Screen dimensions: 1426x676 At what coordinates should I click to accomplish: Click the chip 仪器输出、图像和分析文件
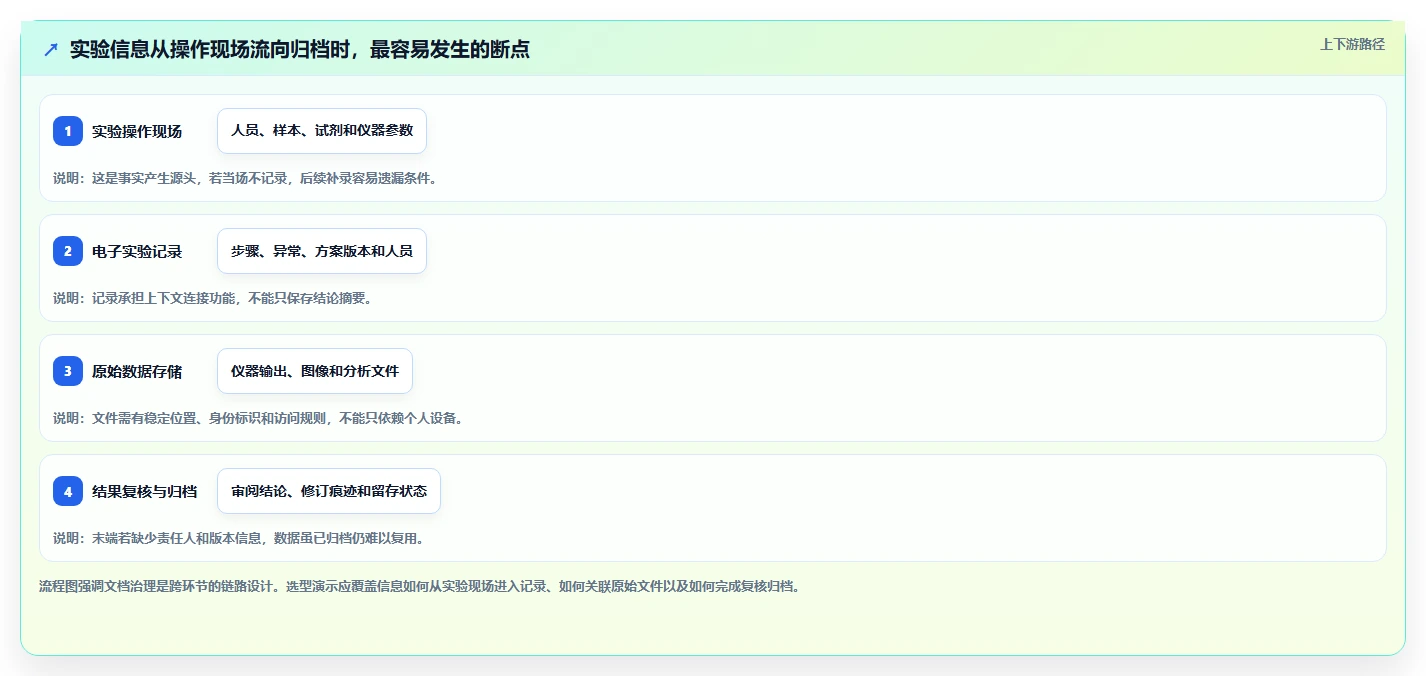pos(315,371)
